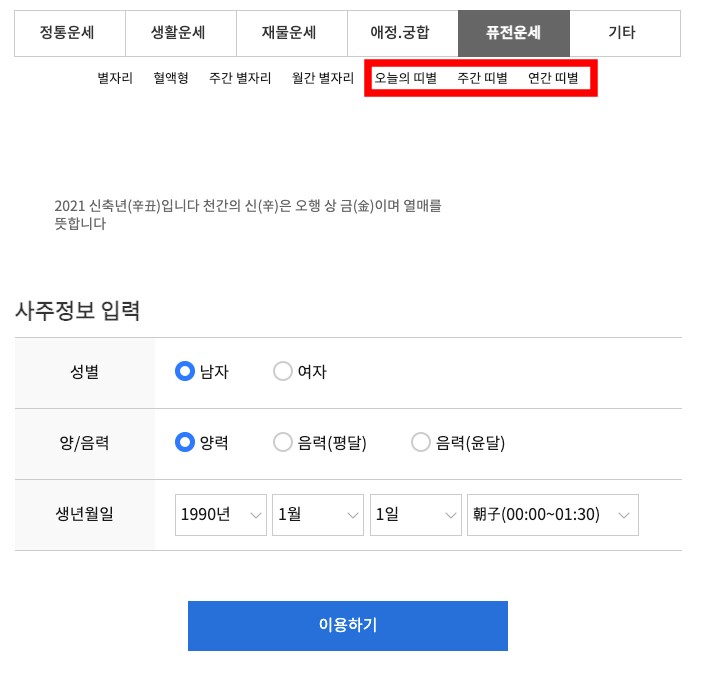
Task: Select the 남자 radio button
Action: pos(184,371)
